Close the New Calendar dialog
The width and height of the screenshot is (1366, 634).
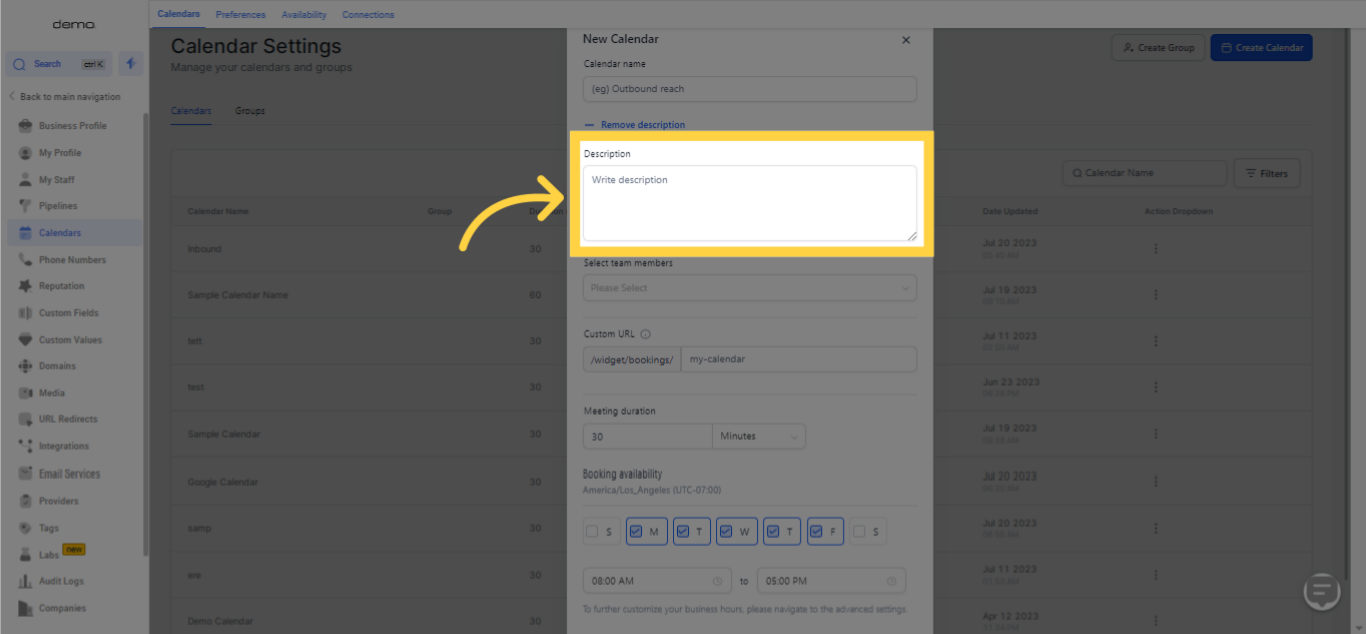[x=906, y=40]
